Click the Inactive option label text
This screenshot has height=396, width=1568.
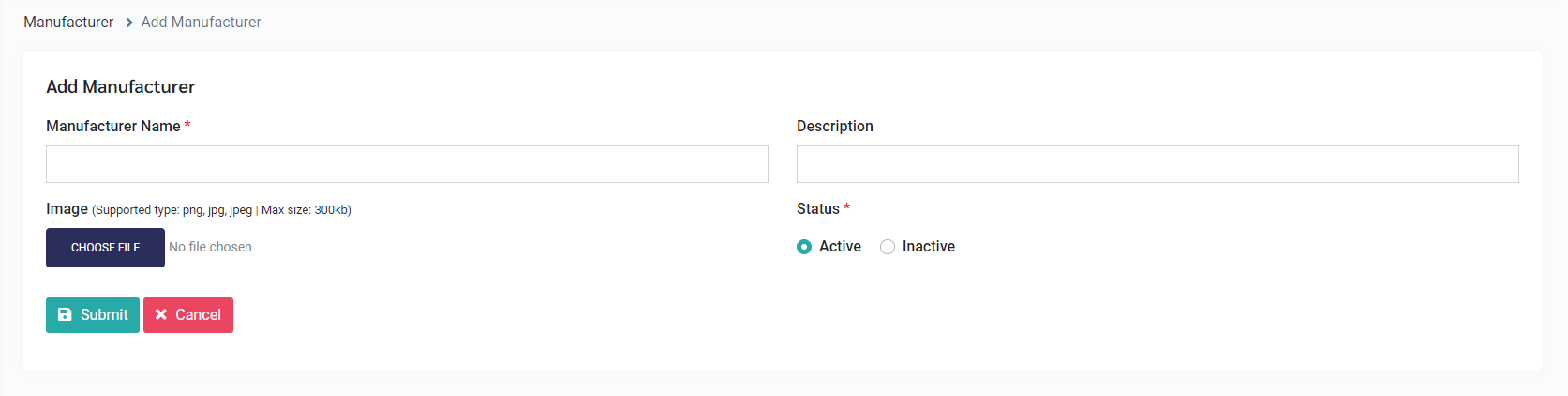point(928,246)
